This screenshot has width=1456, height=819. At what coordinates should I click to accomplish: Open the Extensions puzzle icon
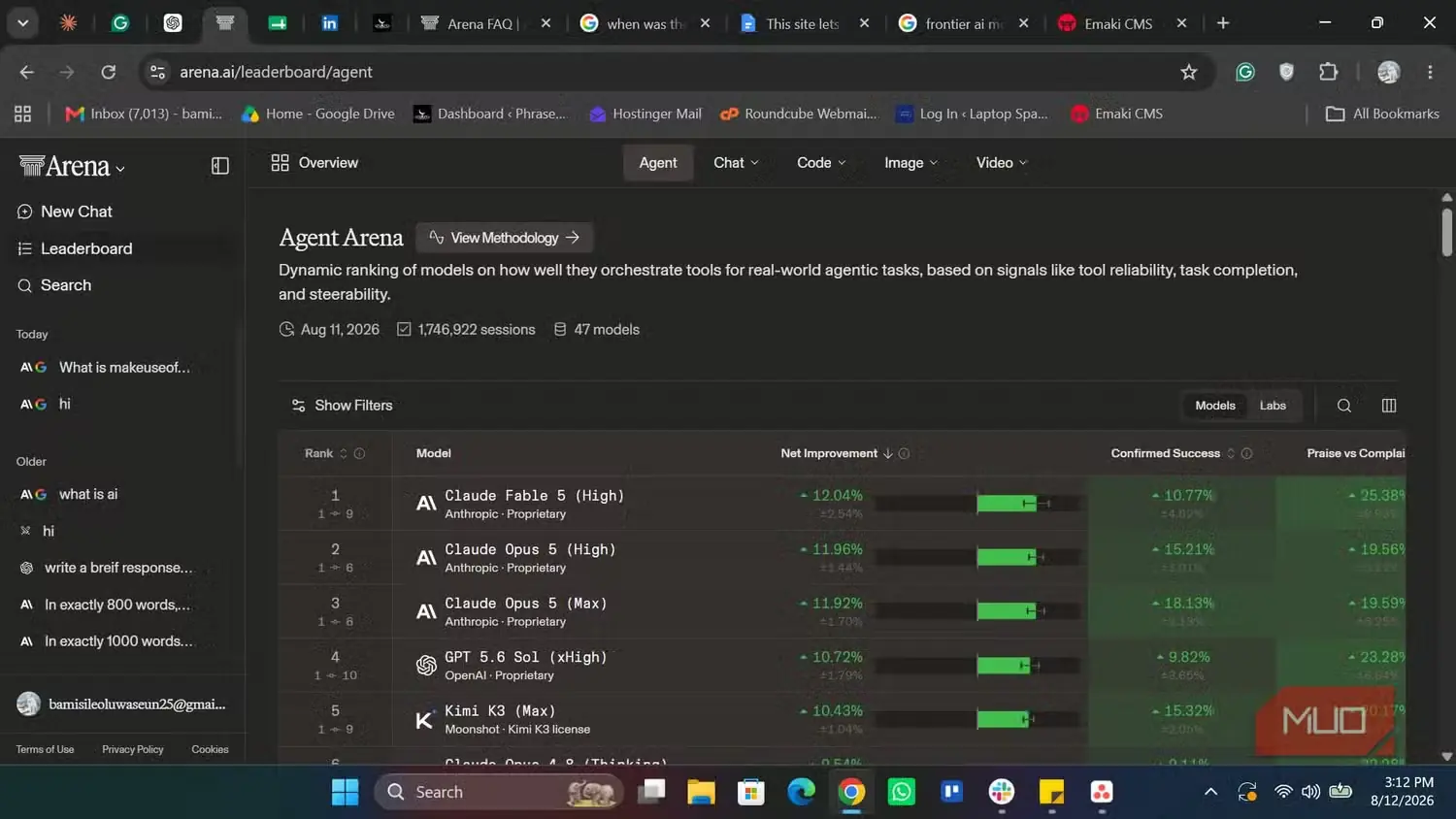[x=1328, y=72]
